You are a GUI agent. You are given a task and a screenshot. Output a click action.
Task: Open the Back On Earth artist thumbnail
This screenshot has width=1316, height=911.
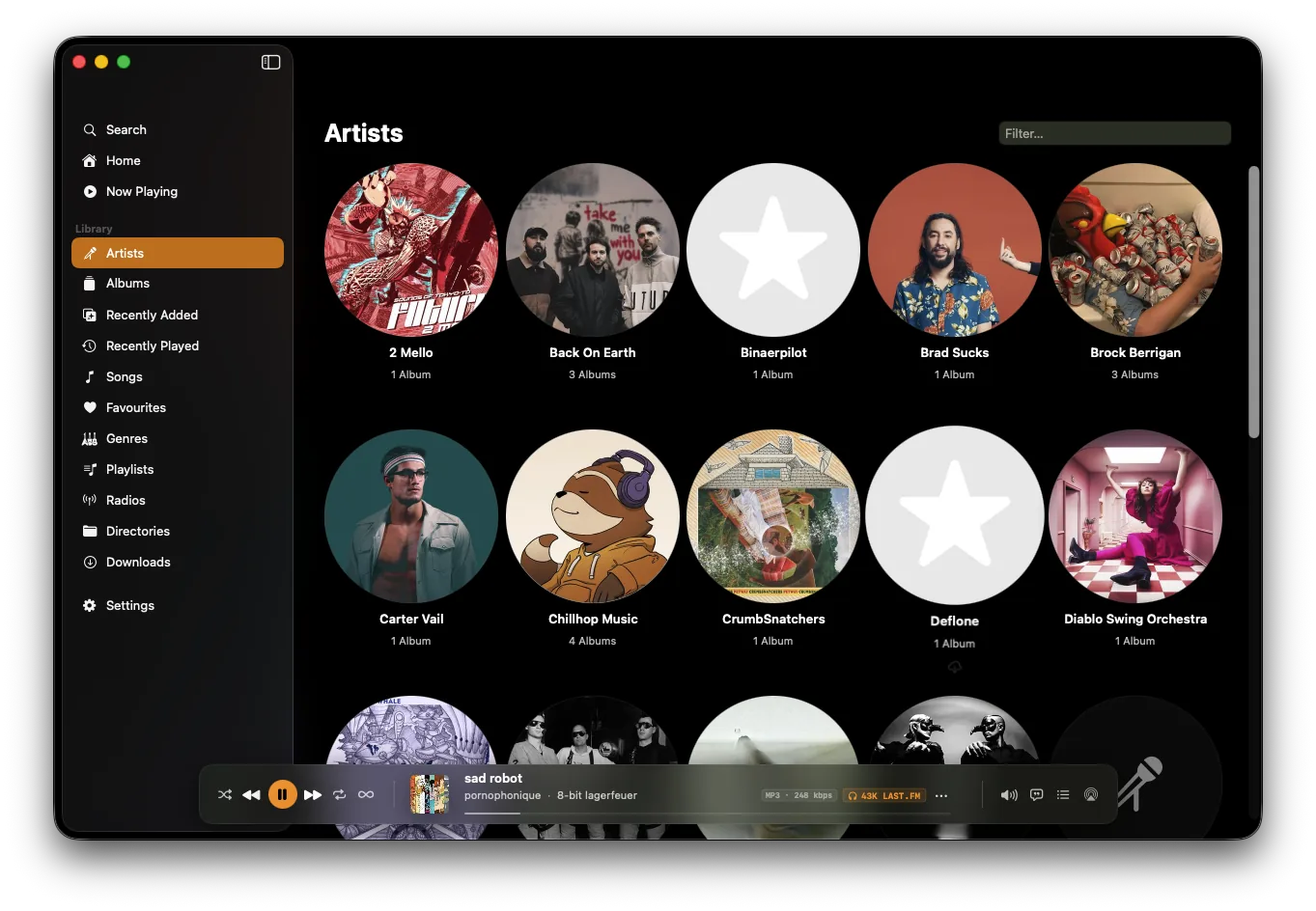[593, 250]
